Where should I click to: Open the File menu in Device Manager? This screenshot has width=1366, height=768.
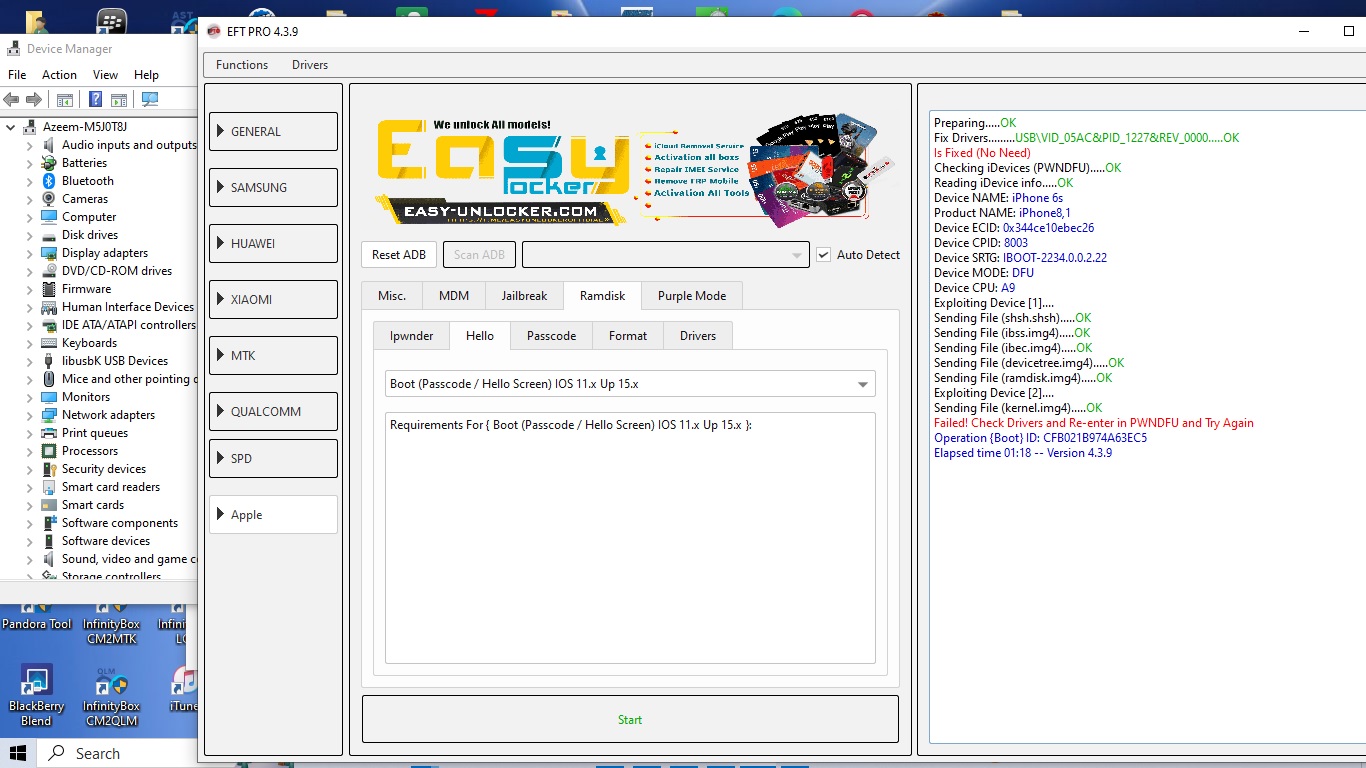click(x=17, y=75)
